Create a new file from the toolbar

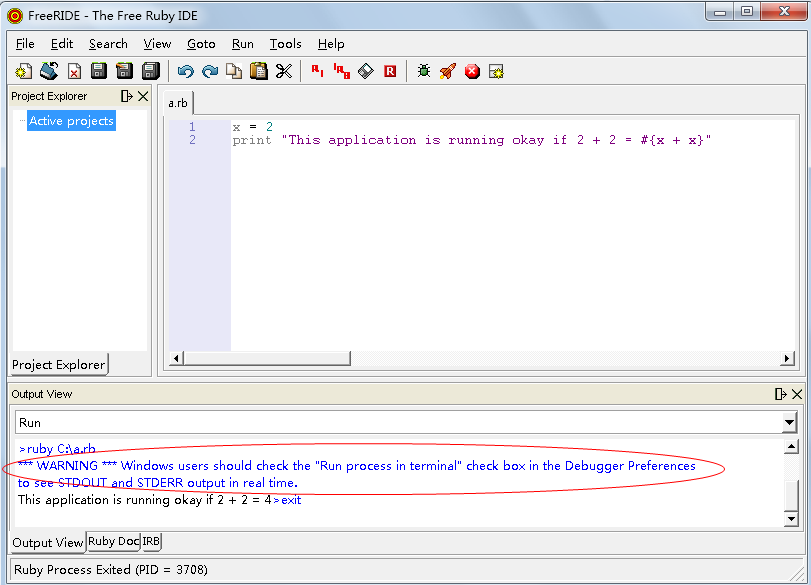(x=23, y=71)
